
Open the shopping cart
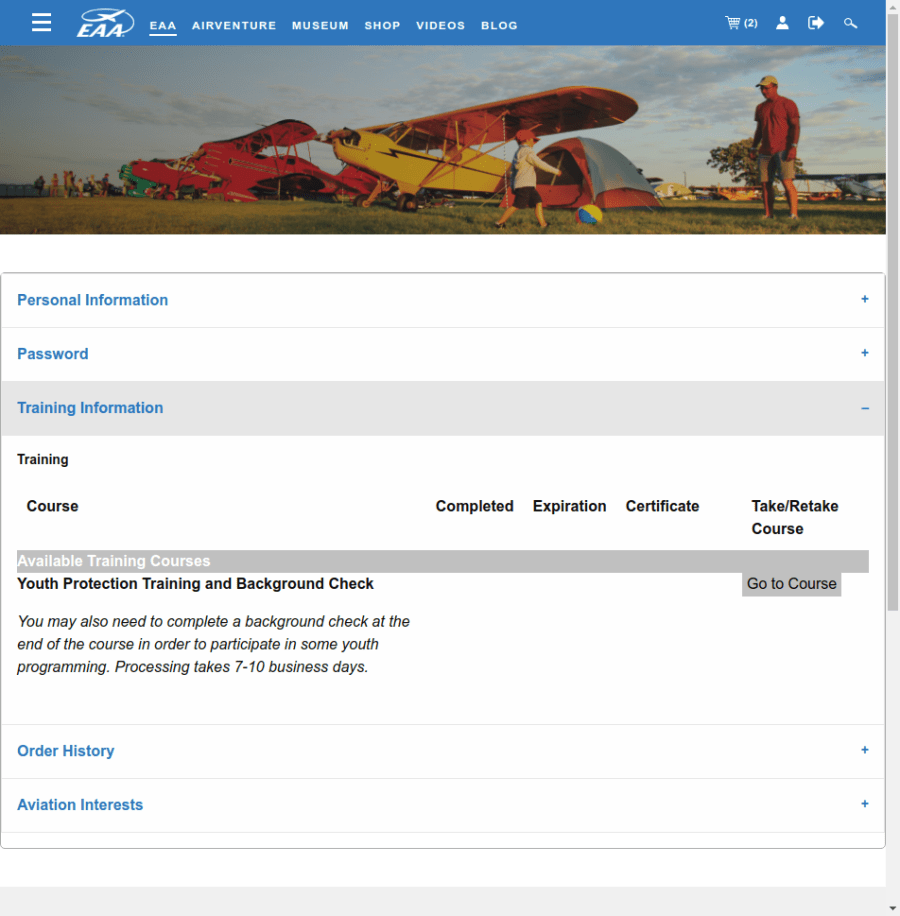click(x=740, y=23)
